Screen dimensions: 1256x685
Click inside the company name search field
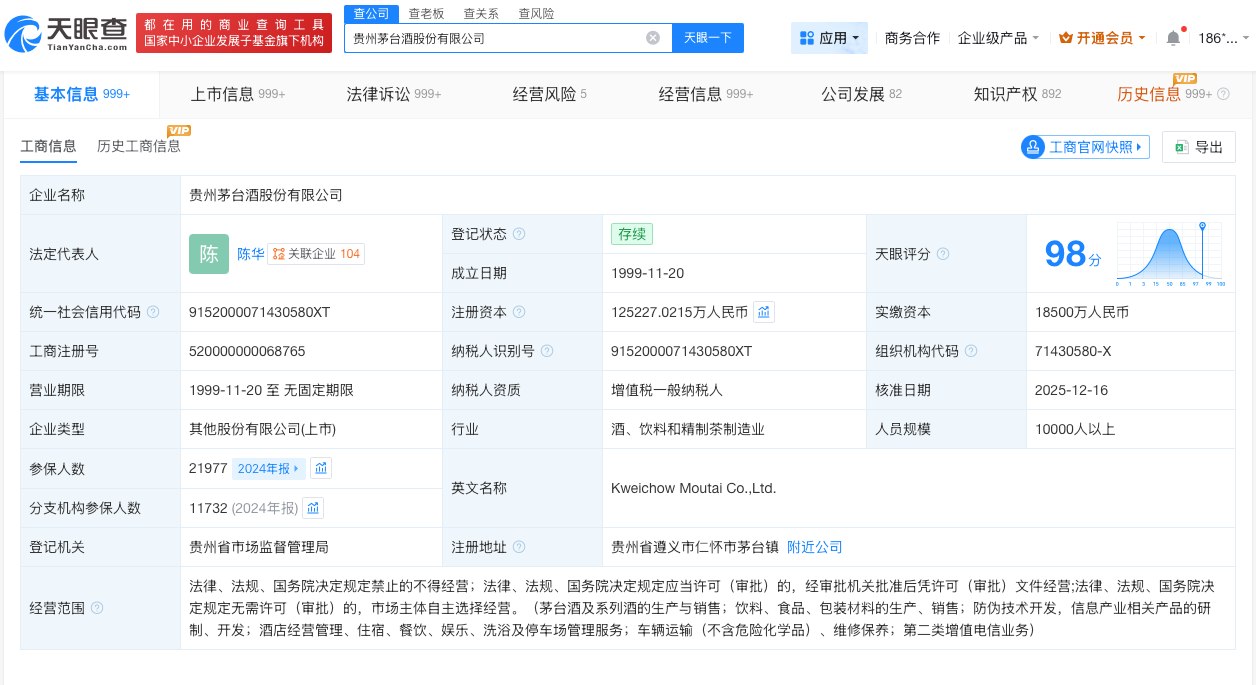click(x=500, y=38)
